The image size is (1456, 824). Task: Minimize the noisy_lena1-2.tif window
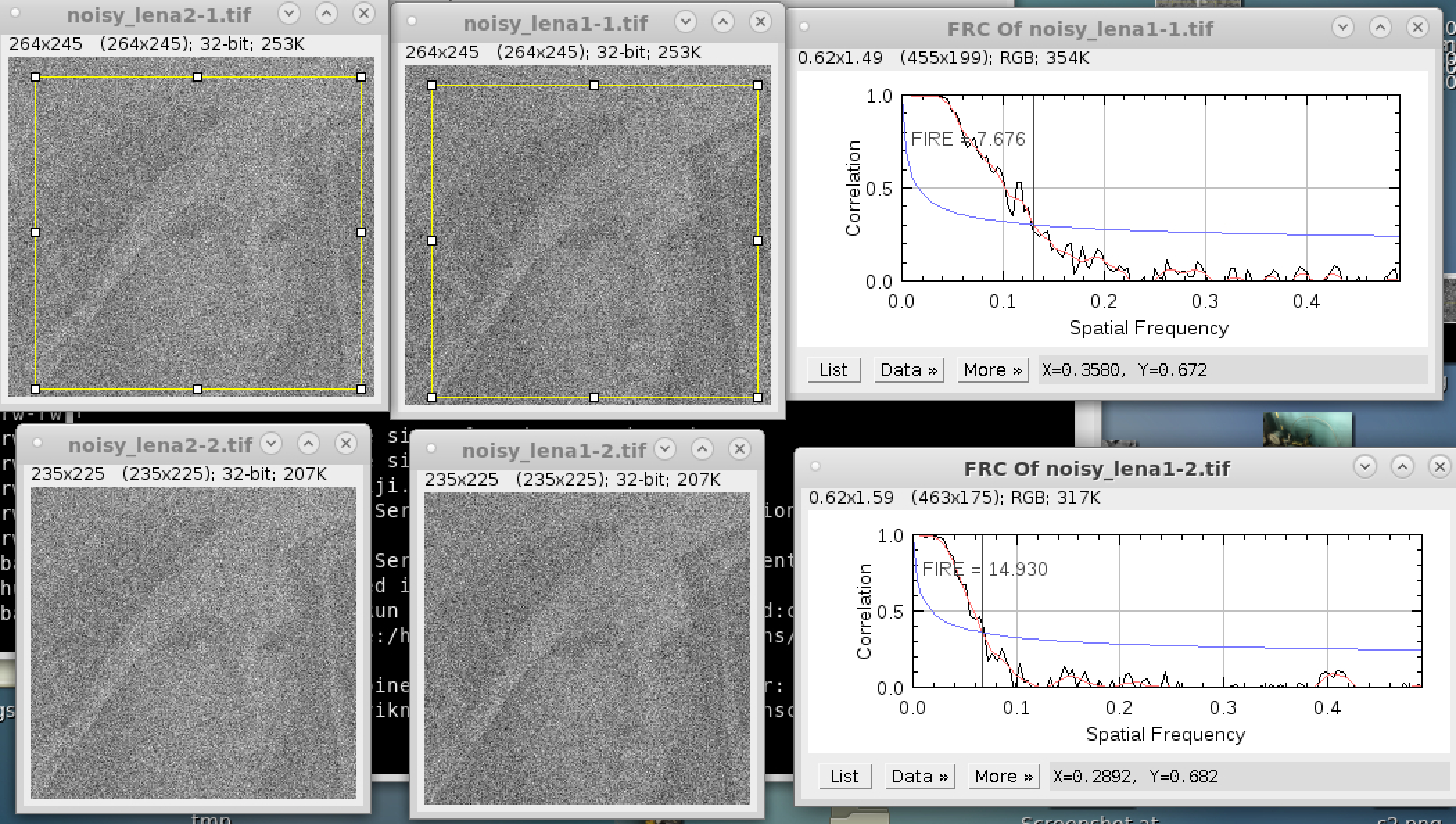(665, 449)
